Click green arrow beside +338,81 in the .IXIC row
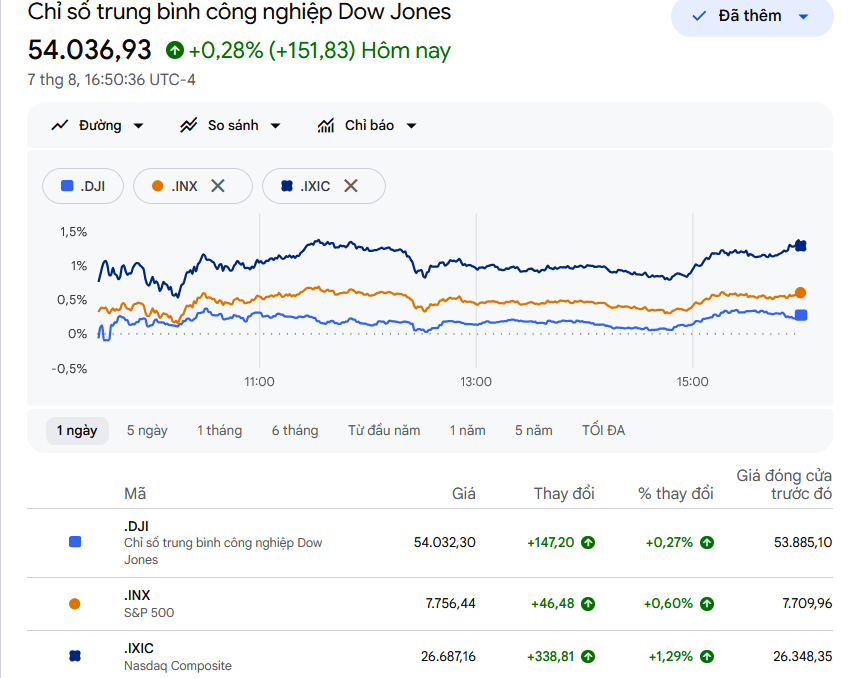850x678 pixels. 588,657
